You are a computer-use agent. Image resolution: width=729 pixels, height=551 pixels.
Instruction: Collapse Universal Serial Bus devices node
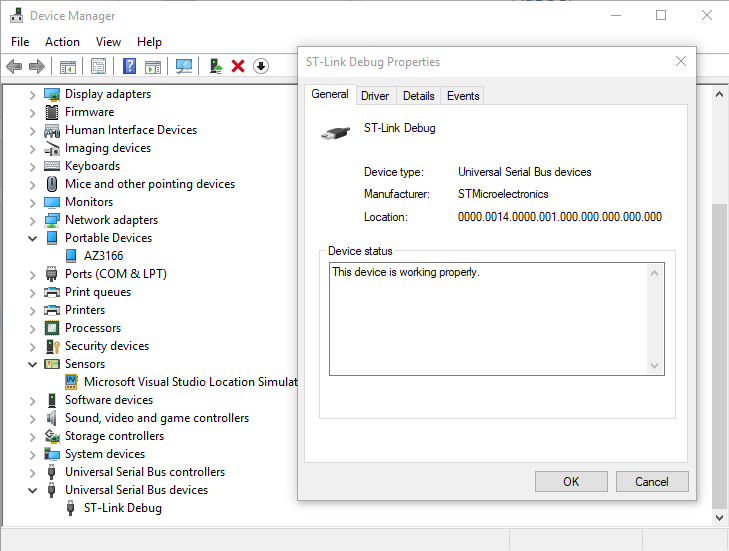pyautogui.click(x=33, y=490)
